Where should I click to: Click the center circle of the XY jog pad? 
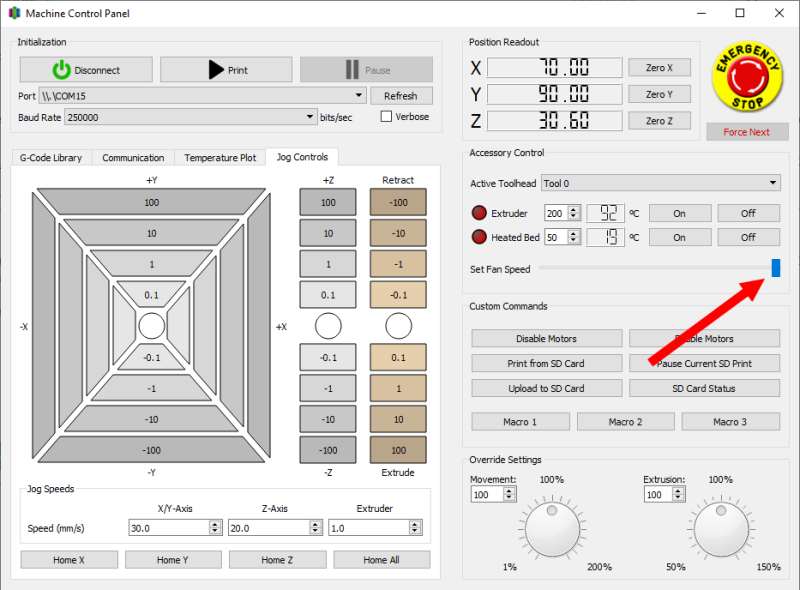coord(151,325)
